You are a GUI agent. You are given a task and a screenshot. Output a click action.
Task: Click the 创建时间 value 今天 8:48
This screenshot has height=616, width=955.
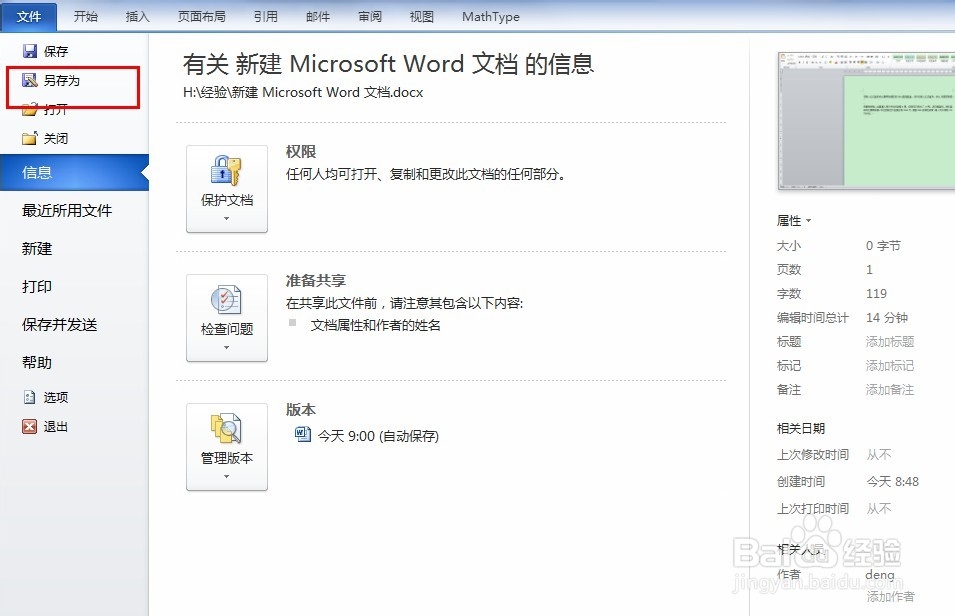pos(893,481)
